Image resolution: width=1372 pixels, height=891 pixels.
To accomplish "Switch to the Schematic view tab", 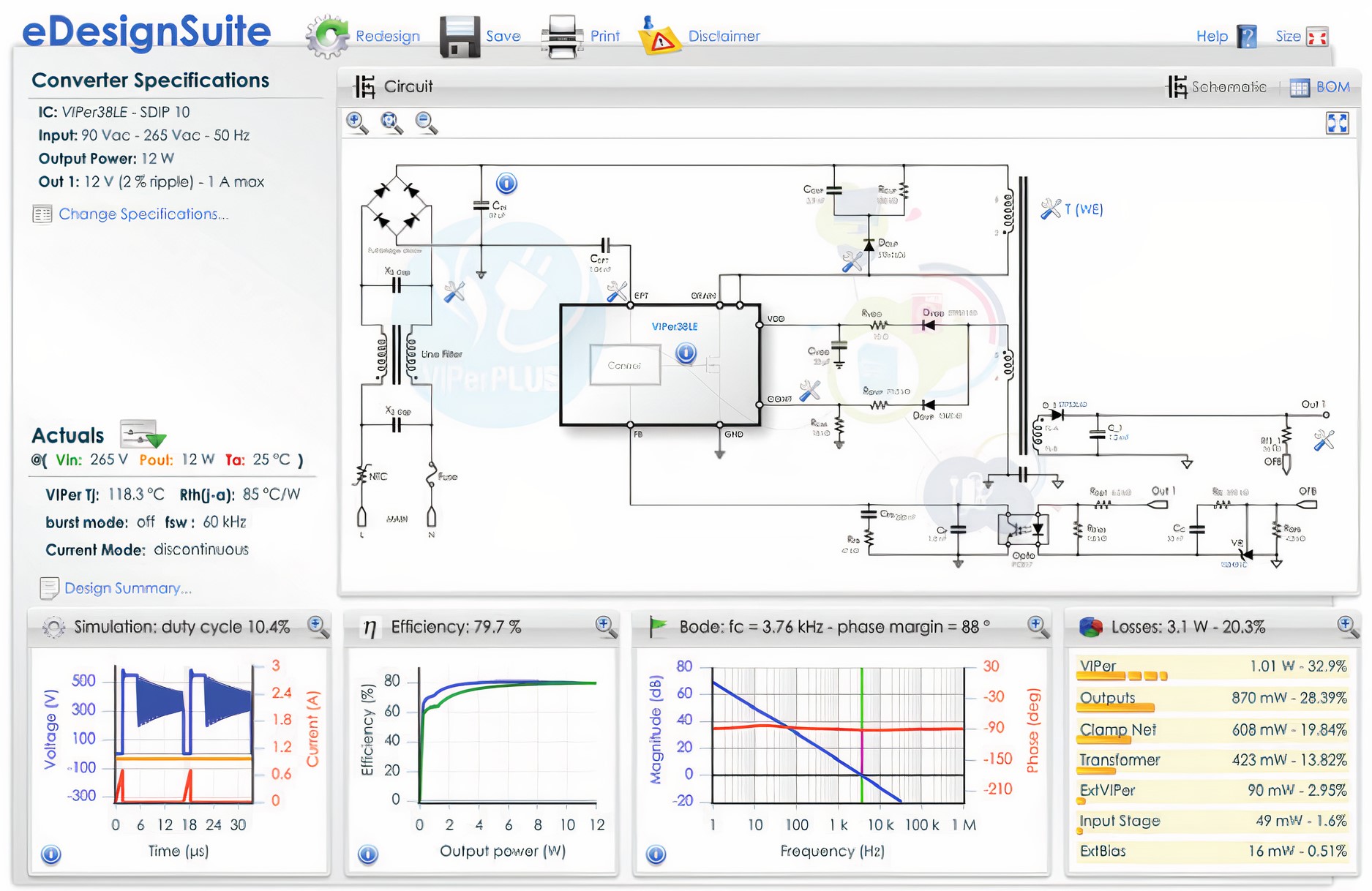I will tap(1216, 87).
